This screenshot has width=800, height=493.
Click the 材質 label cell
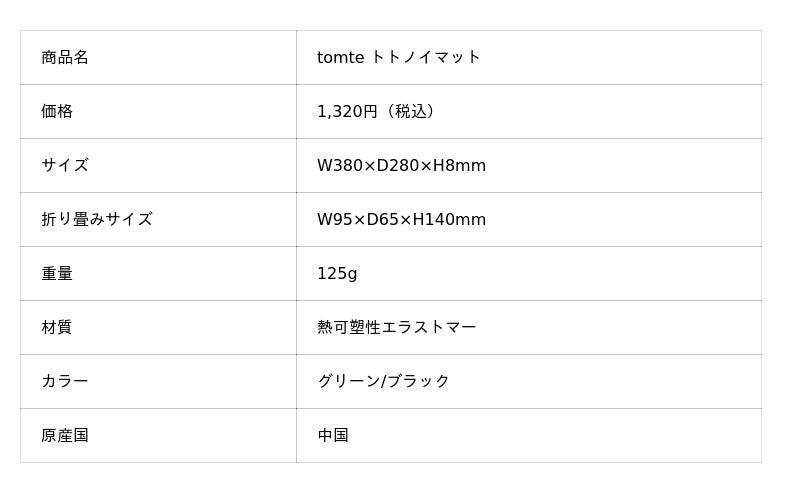[x=57, y=327]
